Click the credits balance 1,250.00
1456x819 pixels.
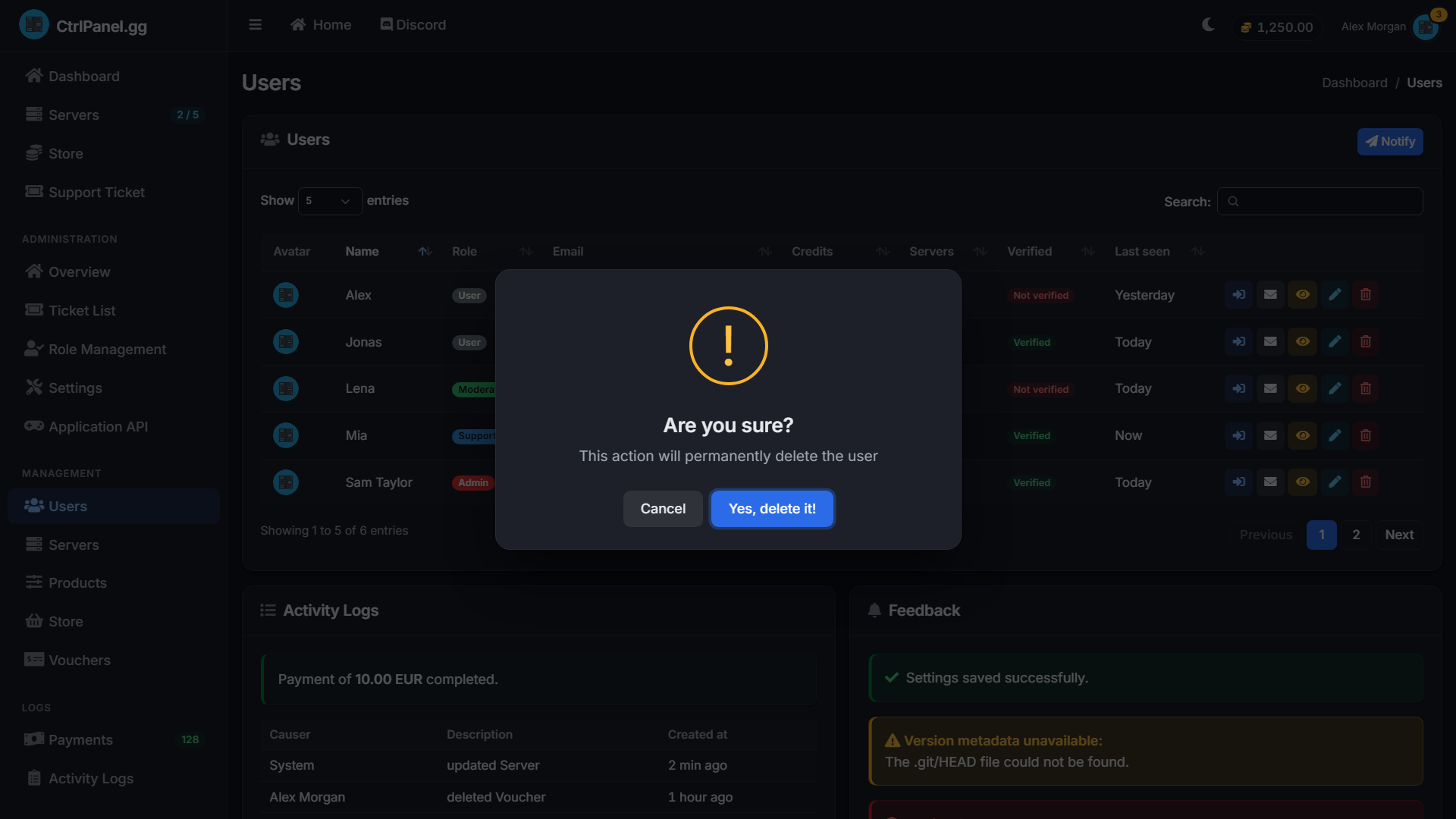(1277, 27)
